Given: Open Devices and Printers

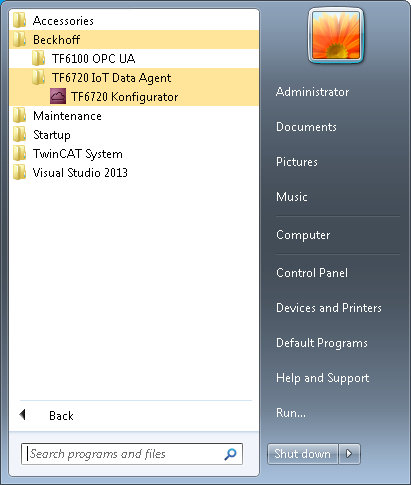Looking at the screenshot, I should click(329, 308).
